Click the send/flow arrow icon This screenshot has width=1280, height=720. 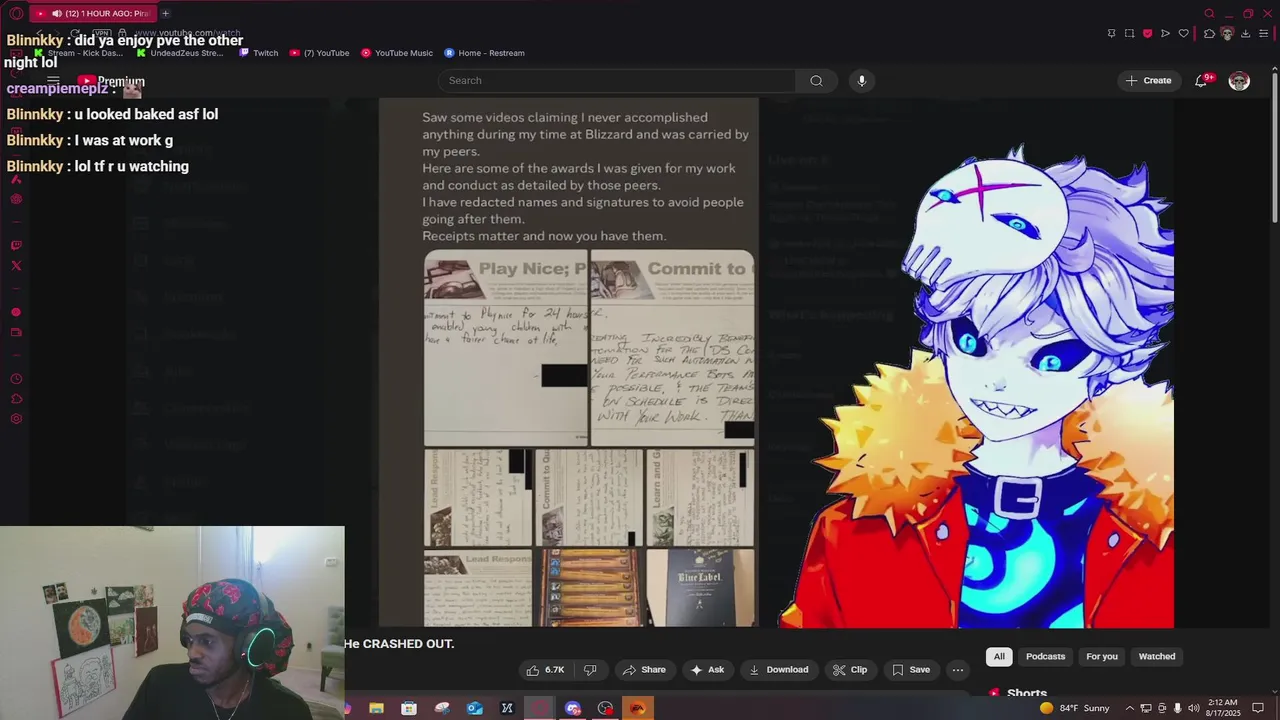coord(1165,33)
